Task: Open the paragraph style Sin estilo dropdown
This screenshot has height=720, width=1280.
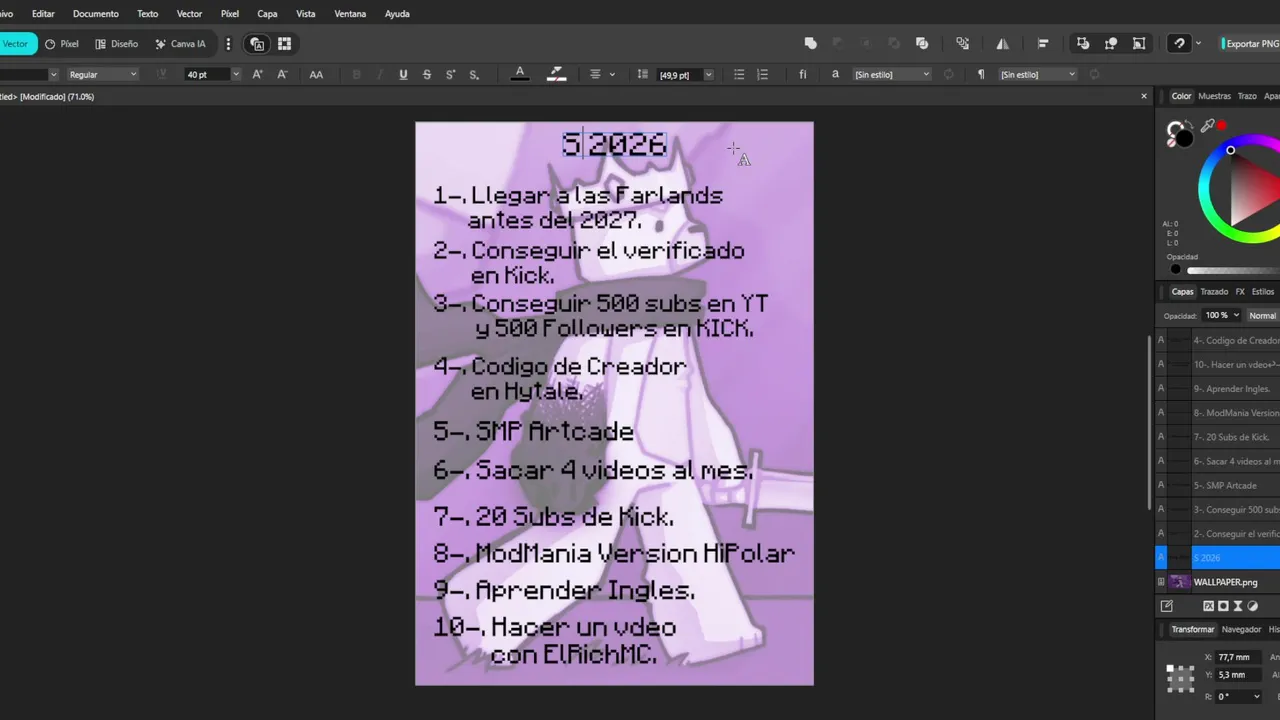Action: point(1038,74)
